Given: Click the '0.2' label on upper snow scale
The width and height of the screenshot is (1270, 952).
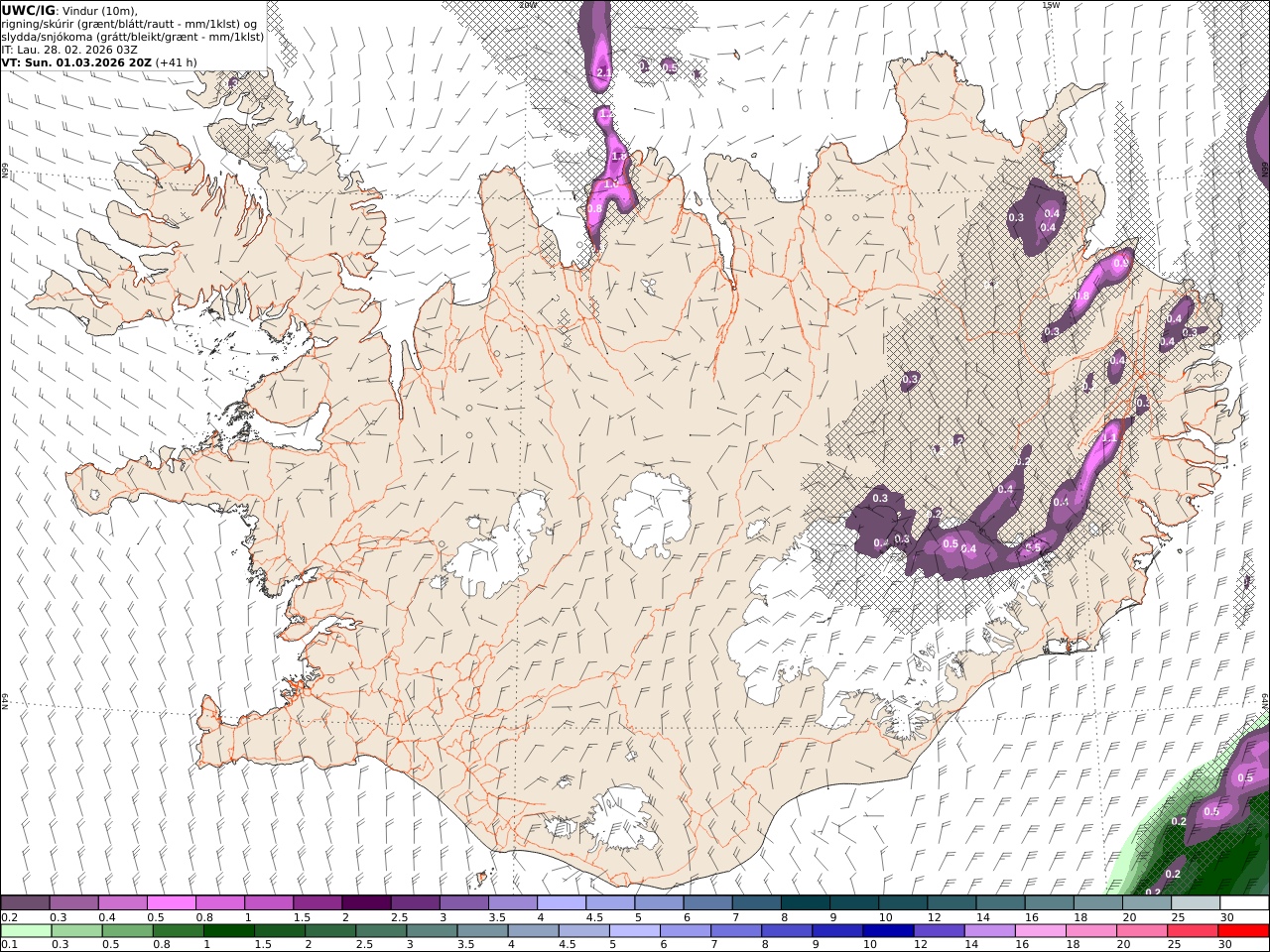Looking at the screenshot, I should (x=9, y=917).
